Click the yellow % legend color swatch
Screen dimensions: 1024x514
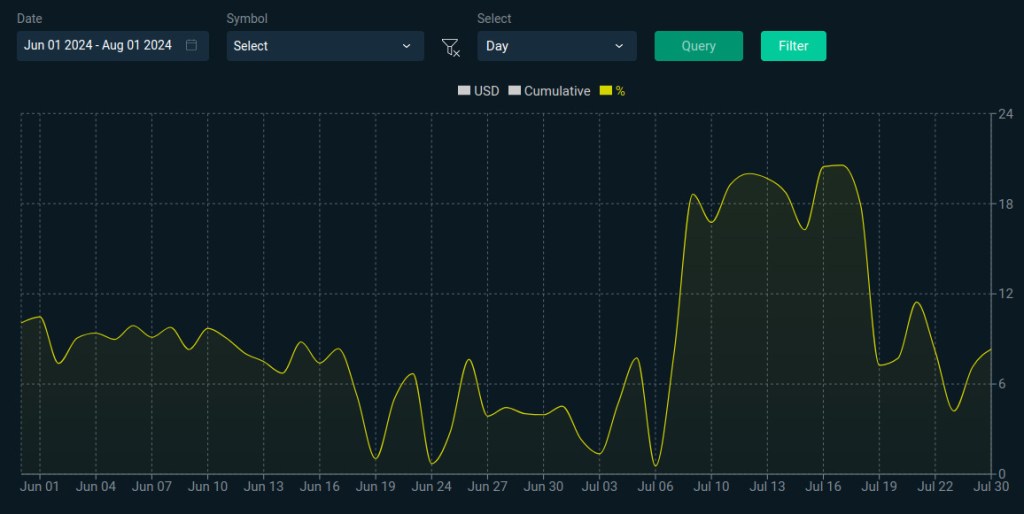click(605, 91)
